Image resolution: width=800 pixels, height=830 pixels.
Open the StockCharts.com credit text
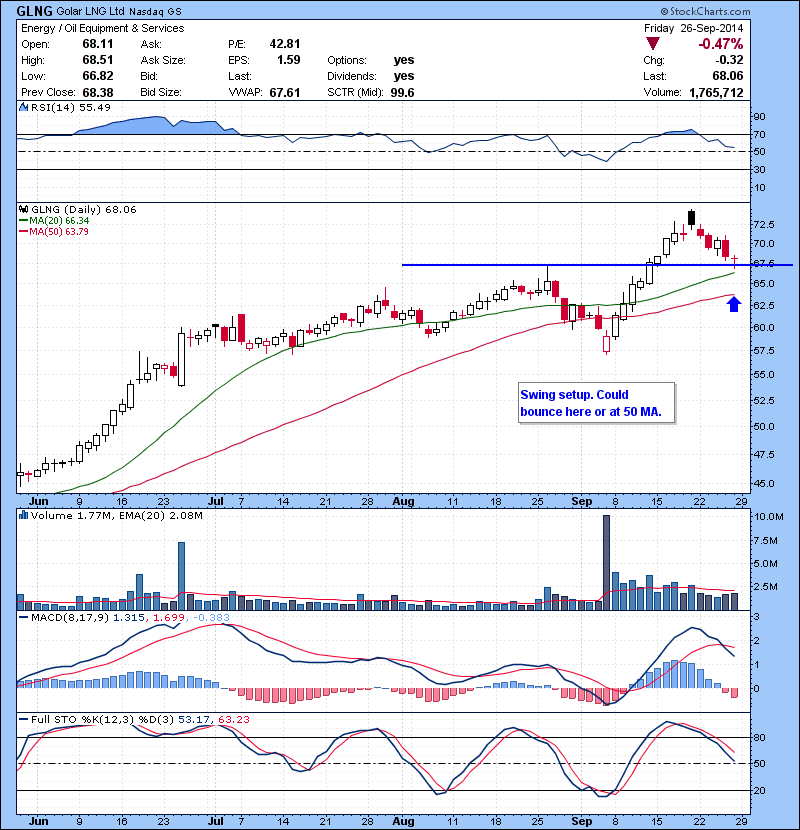pos(705,11)
